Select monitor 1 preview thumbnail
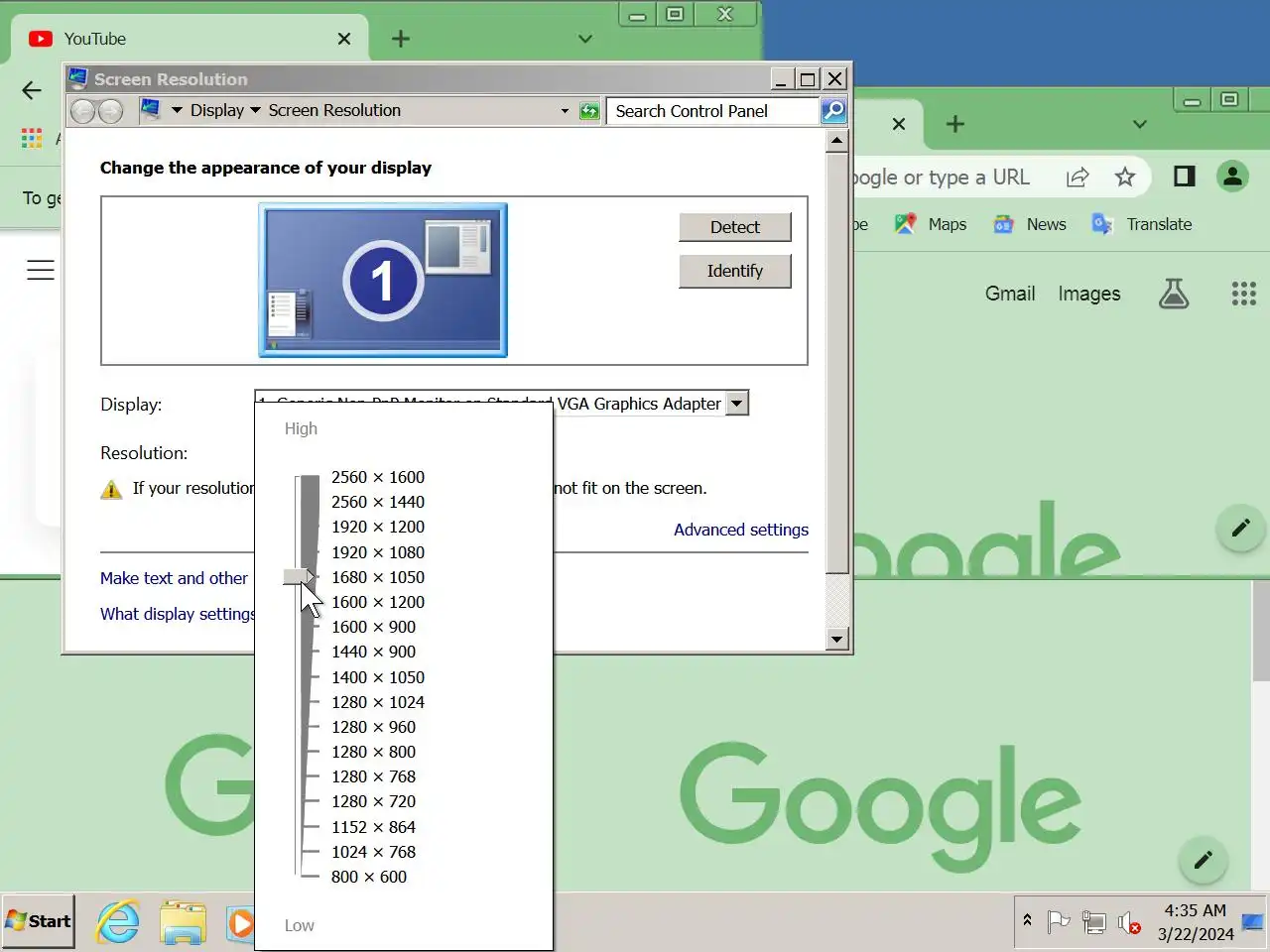Image resolution: width=1270 pixels, height=952 pixels. click(x=383, y=280)
